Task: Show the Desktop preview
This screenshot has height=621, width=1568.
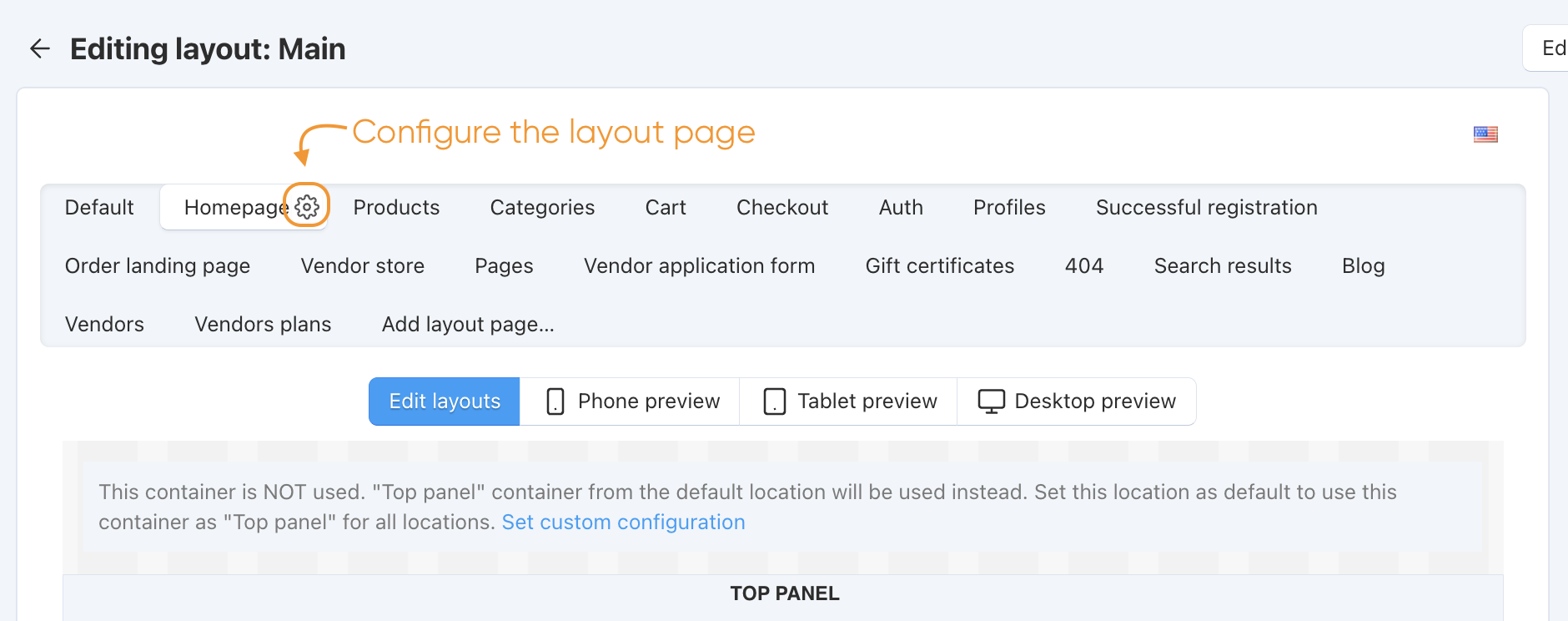Action: 1077,401
